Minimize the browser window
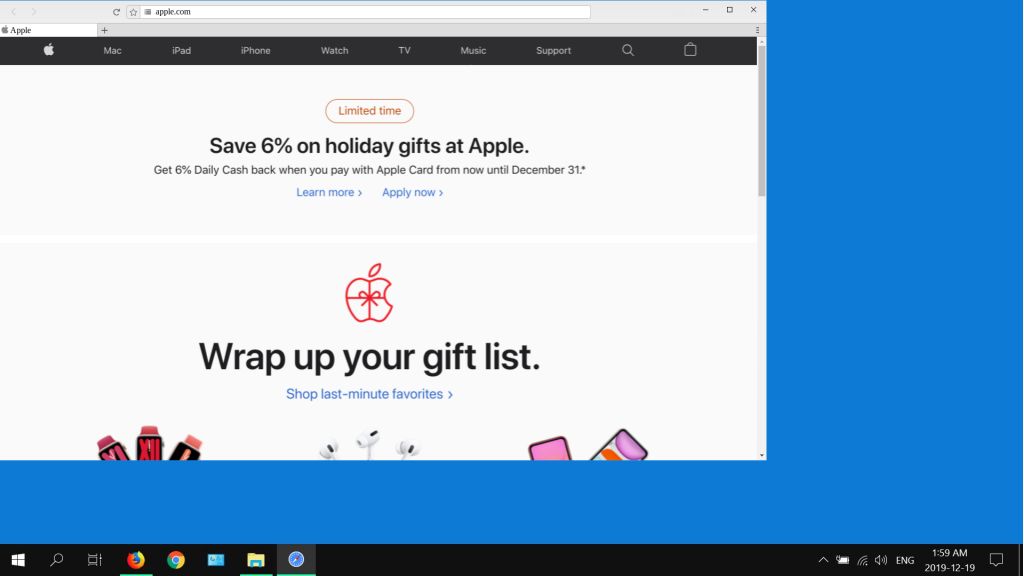Image resolution: width=1024 pixels, height=576 pixels. pos(705,10)
